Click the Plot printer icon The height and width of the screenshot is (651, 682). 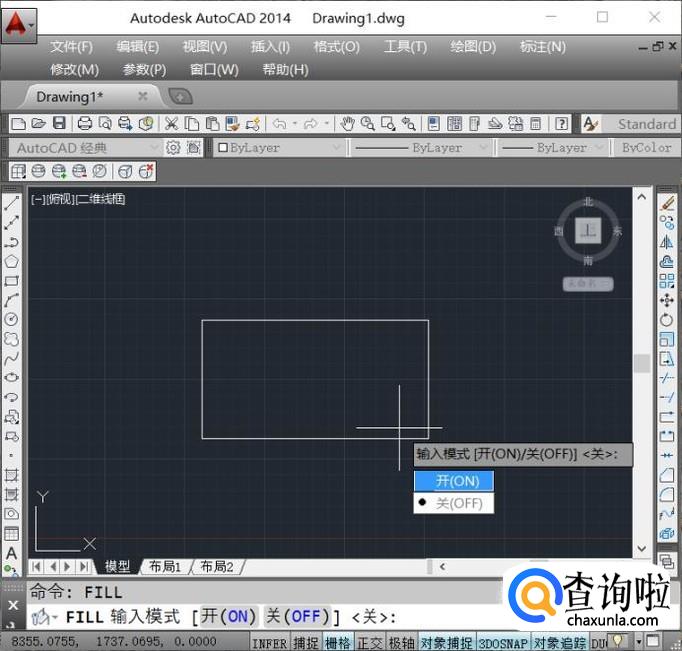85,124
